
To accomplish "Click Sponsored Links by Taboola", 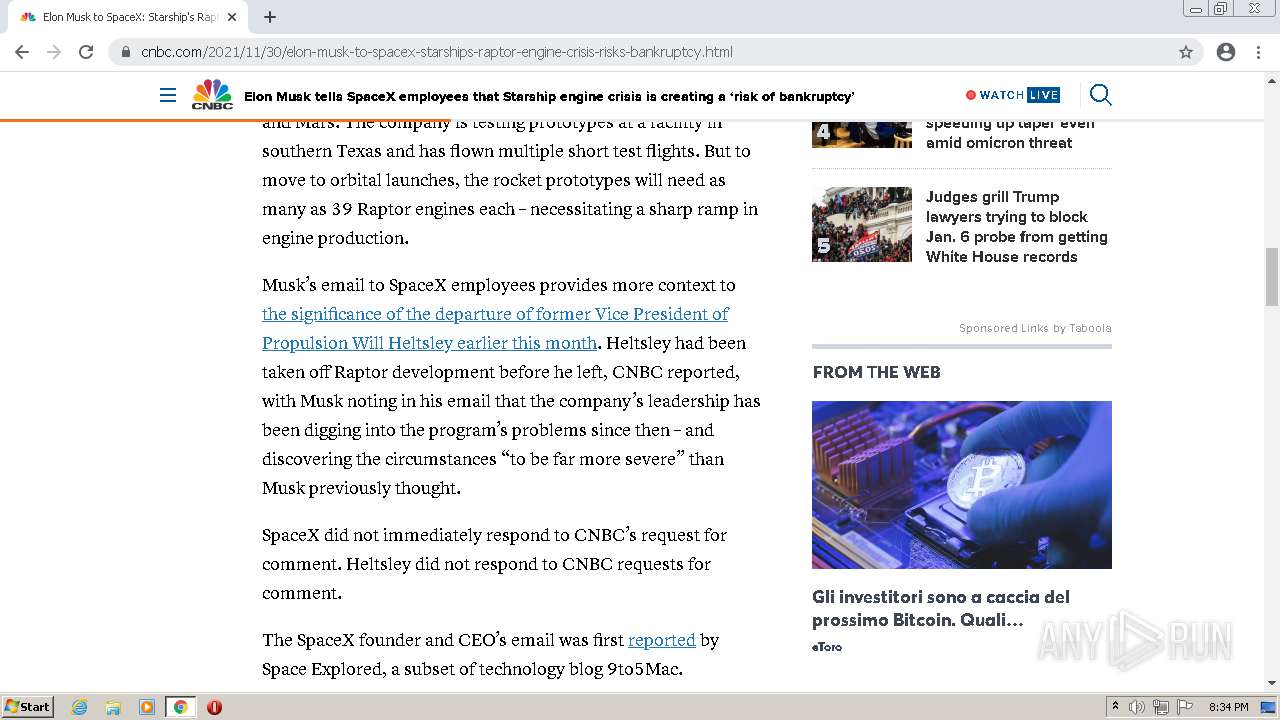I will 1035,328.
